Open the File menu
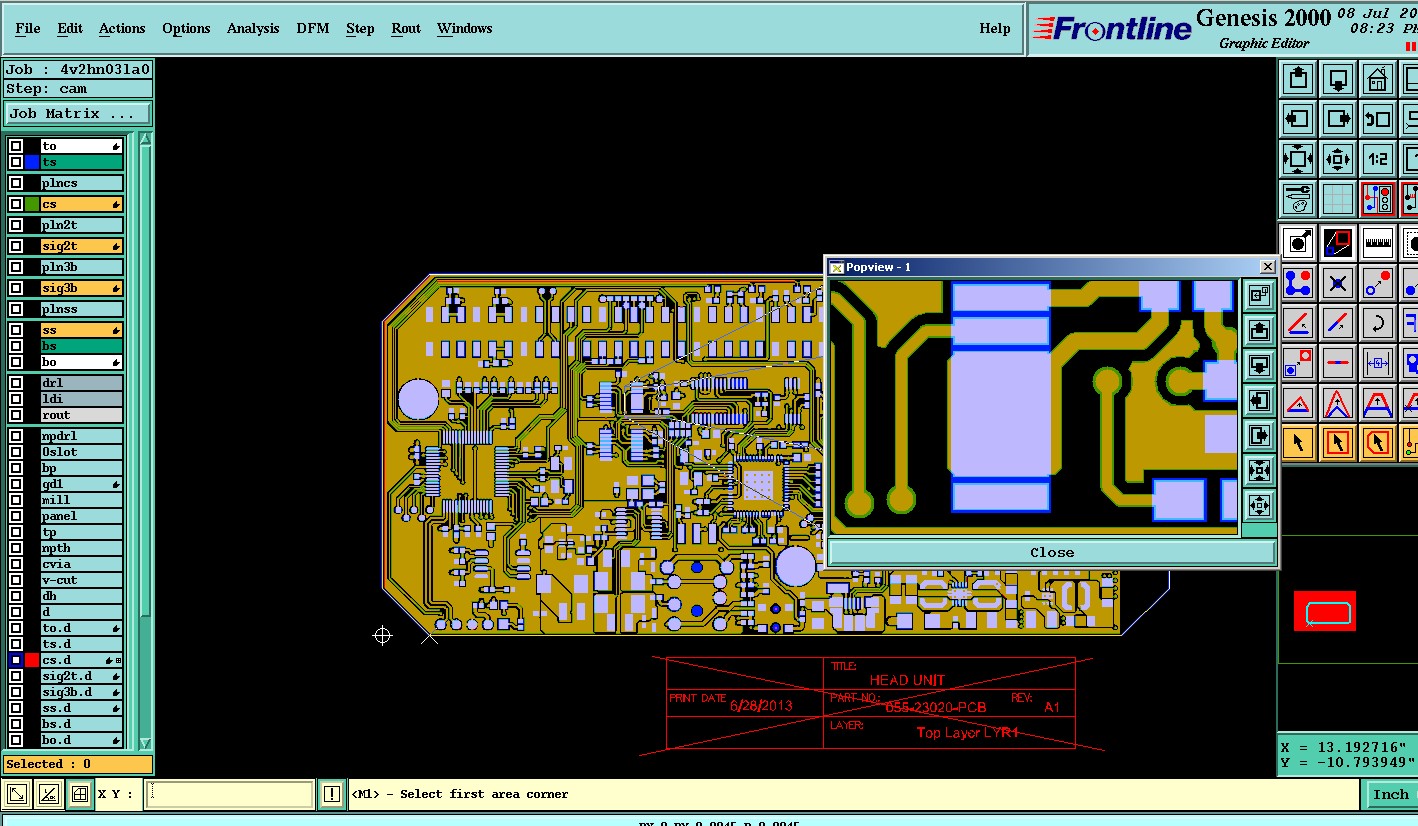The height and width of the screenshot is (826, 1418). click(28, 28)
